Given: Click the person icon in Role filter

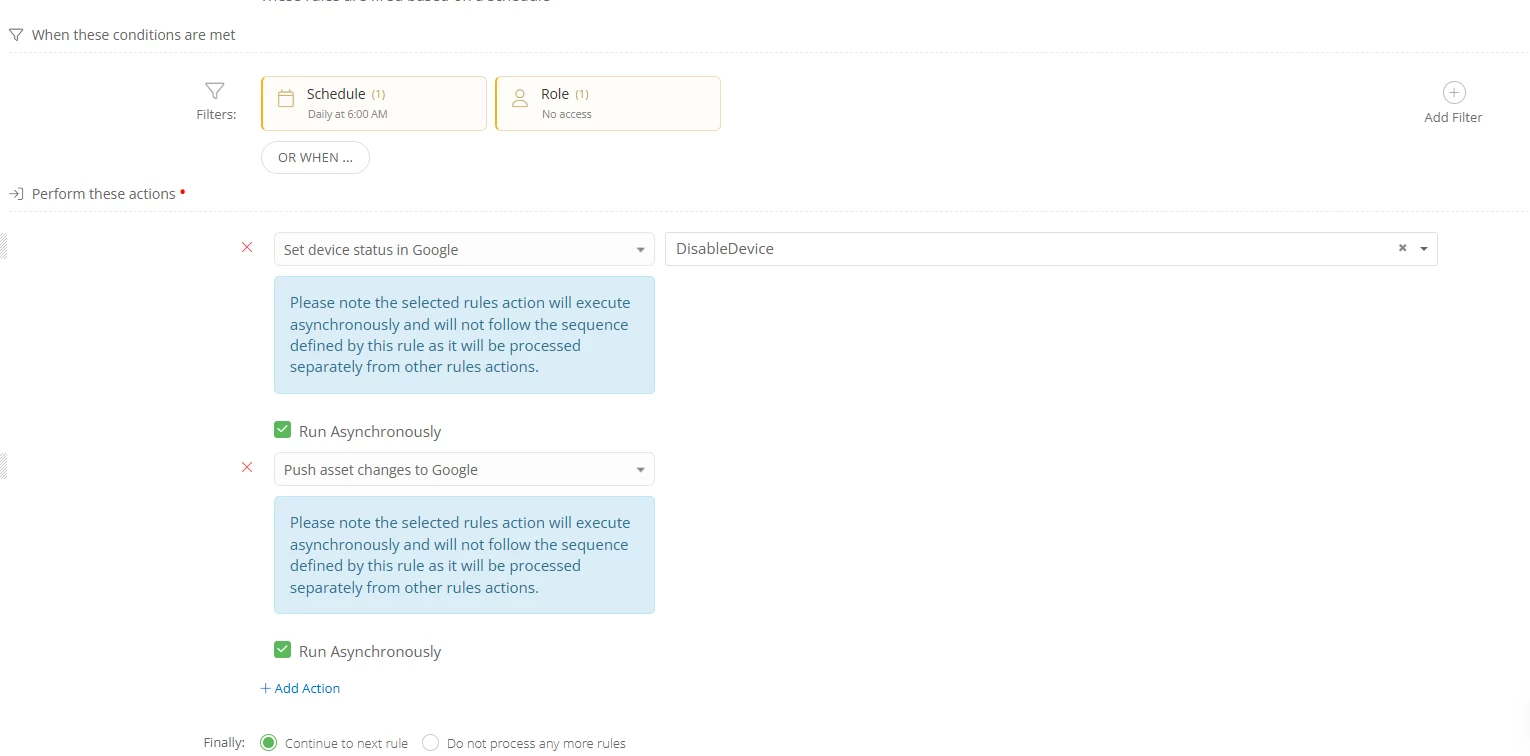Looking at the screenshot, I should point(520,98).
